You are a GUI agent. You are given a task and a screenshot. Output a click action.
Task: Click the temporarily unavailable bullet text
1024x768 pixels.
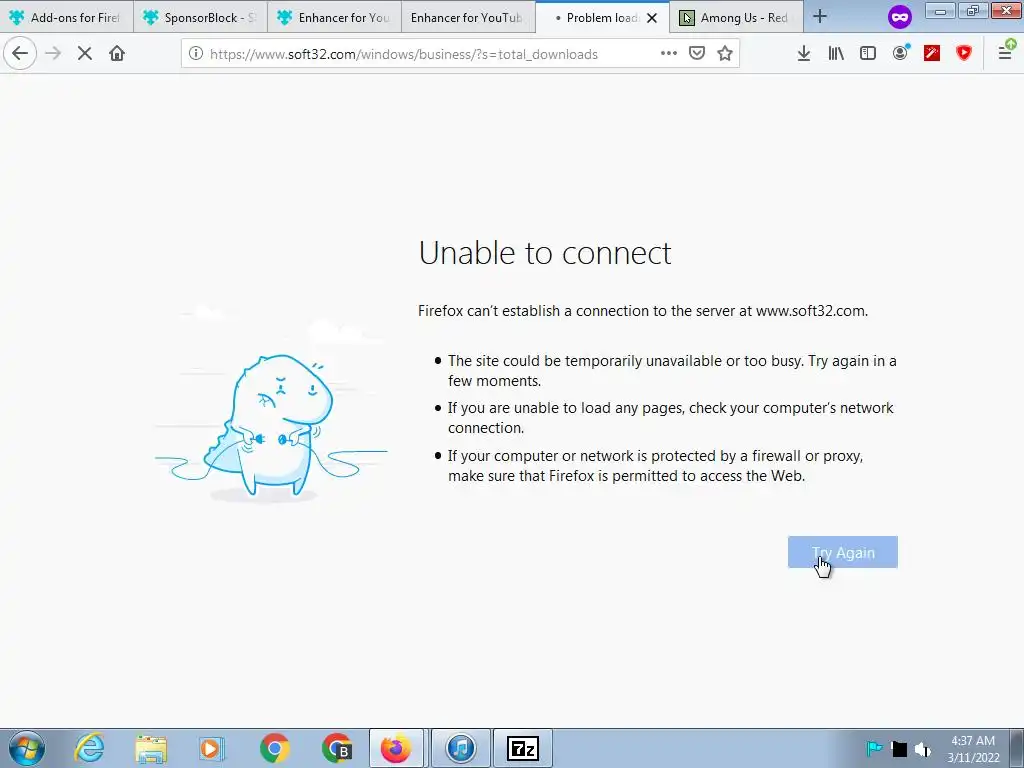pyautogui.click(x=672, y=370)
